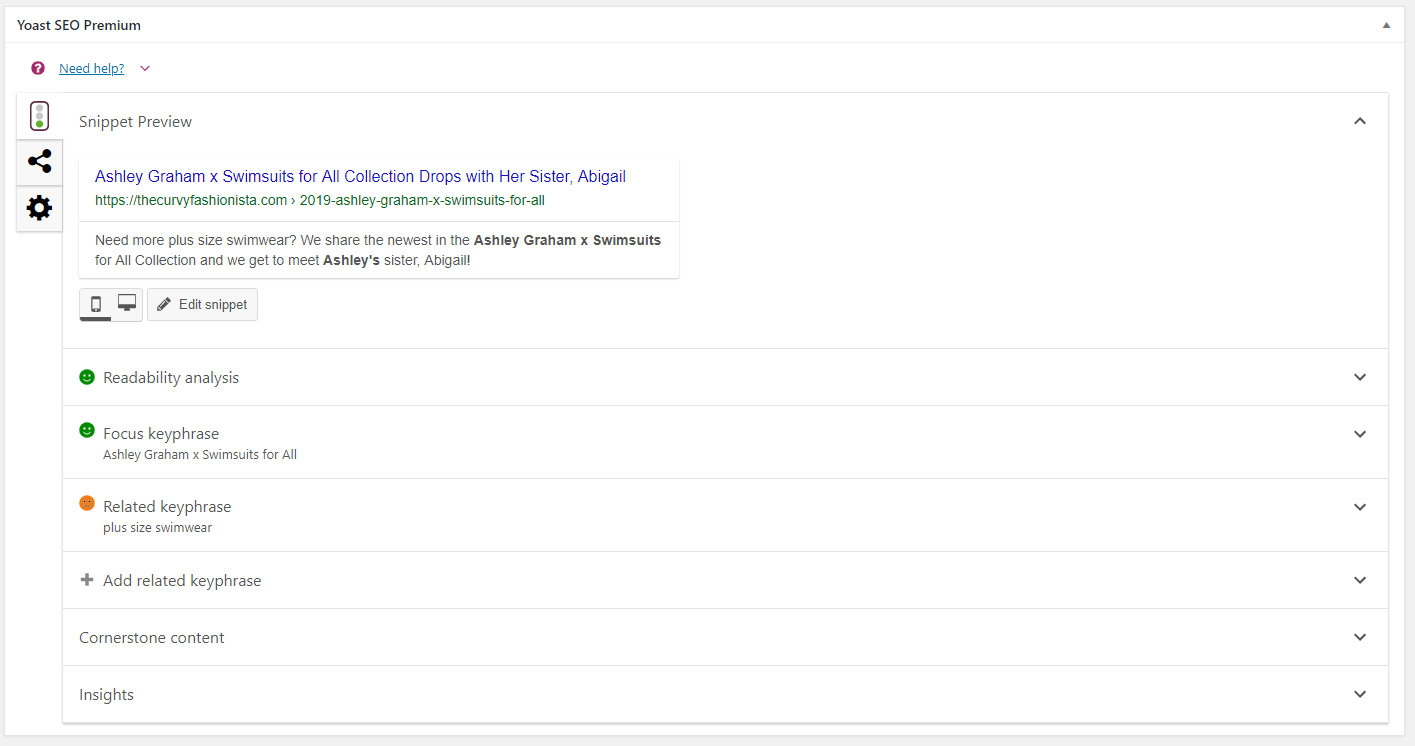Click the green smiley beside Readability analysis

87,377
